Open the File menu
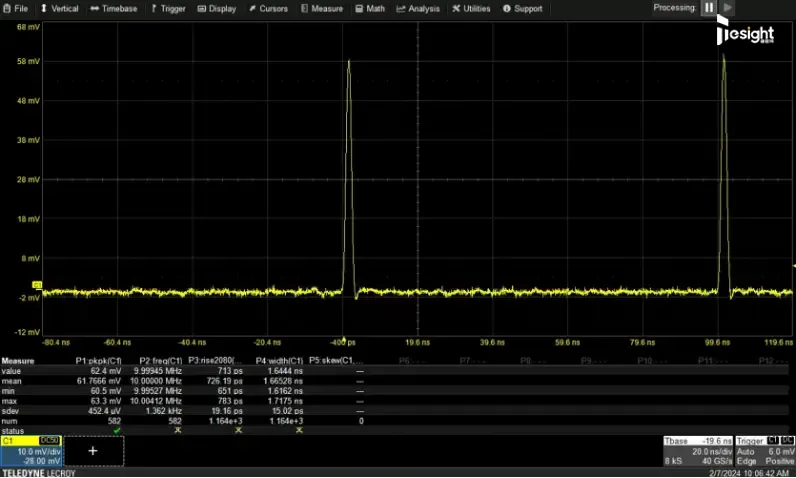 coord(15,9)
